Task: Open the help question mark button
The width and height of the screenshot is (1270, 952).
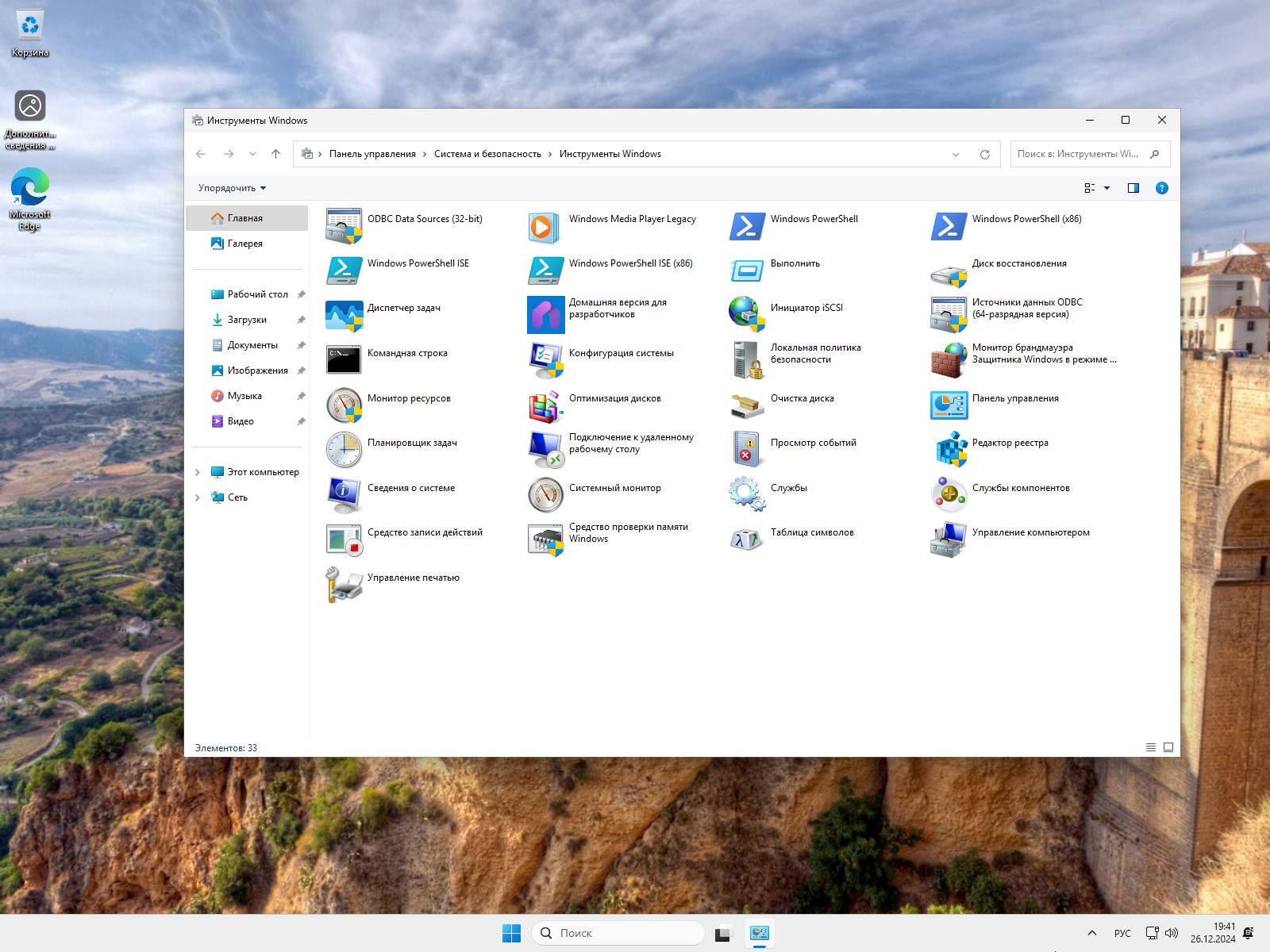Action: (1162, 188)
